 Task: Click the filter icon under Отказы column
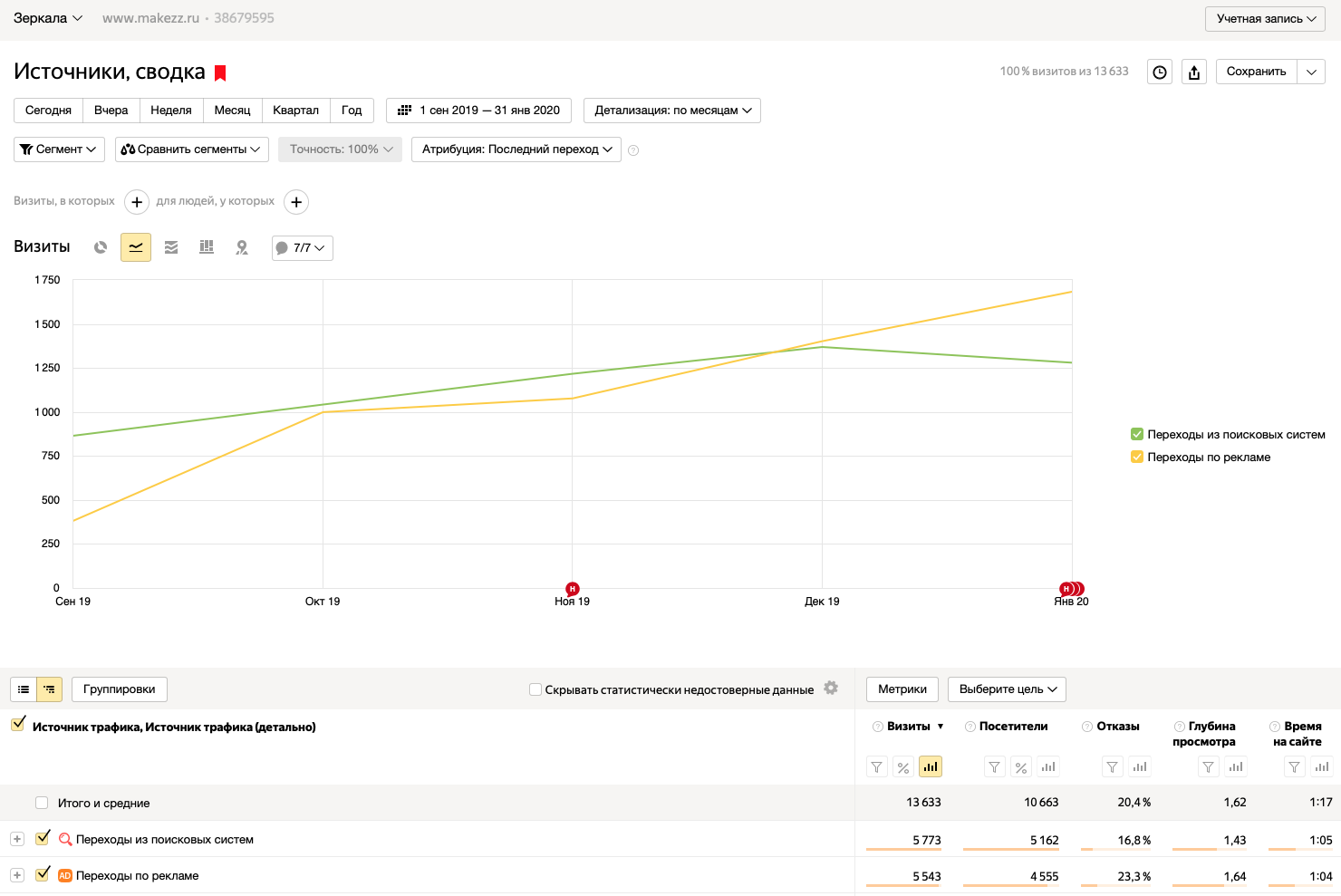coord(1113,767)
